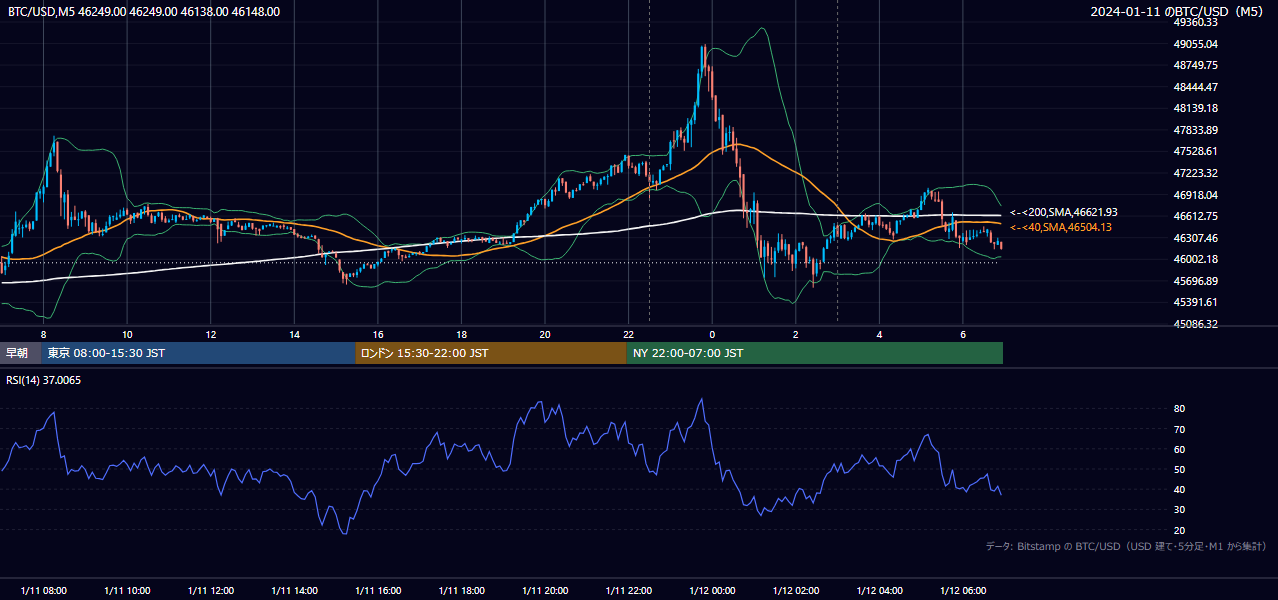This screenshot has height=600, width=1278.
Task: Click hour tick '16' under price chart
Action: click(x=378, y=334)
